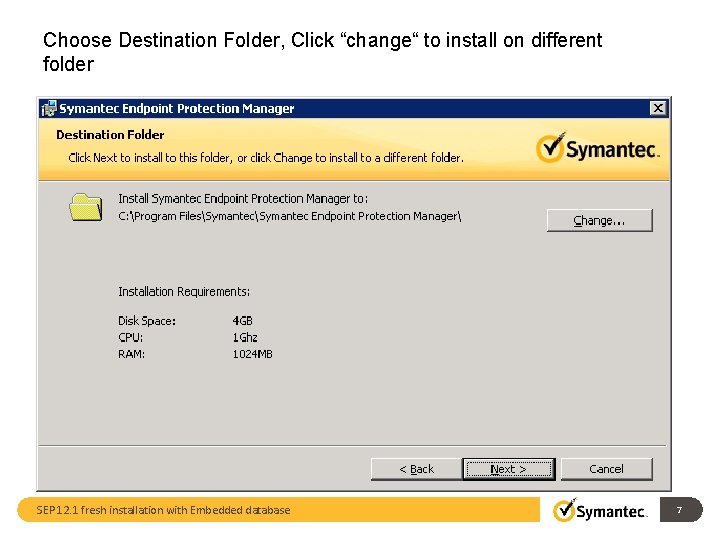Click the dialog title bar text

click(177, 108)
